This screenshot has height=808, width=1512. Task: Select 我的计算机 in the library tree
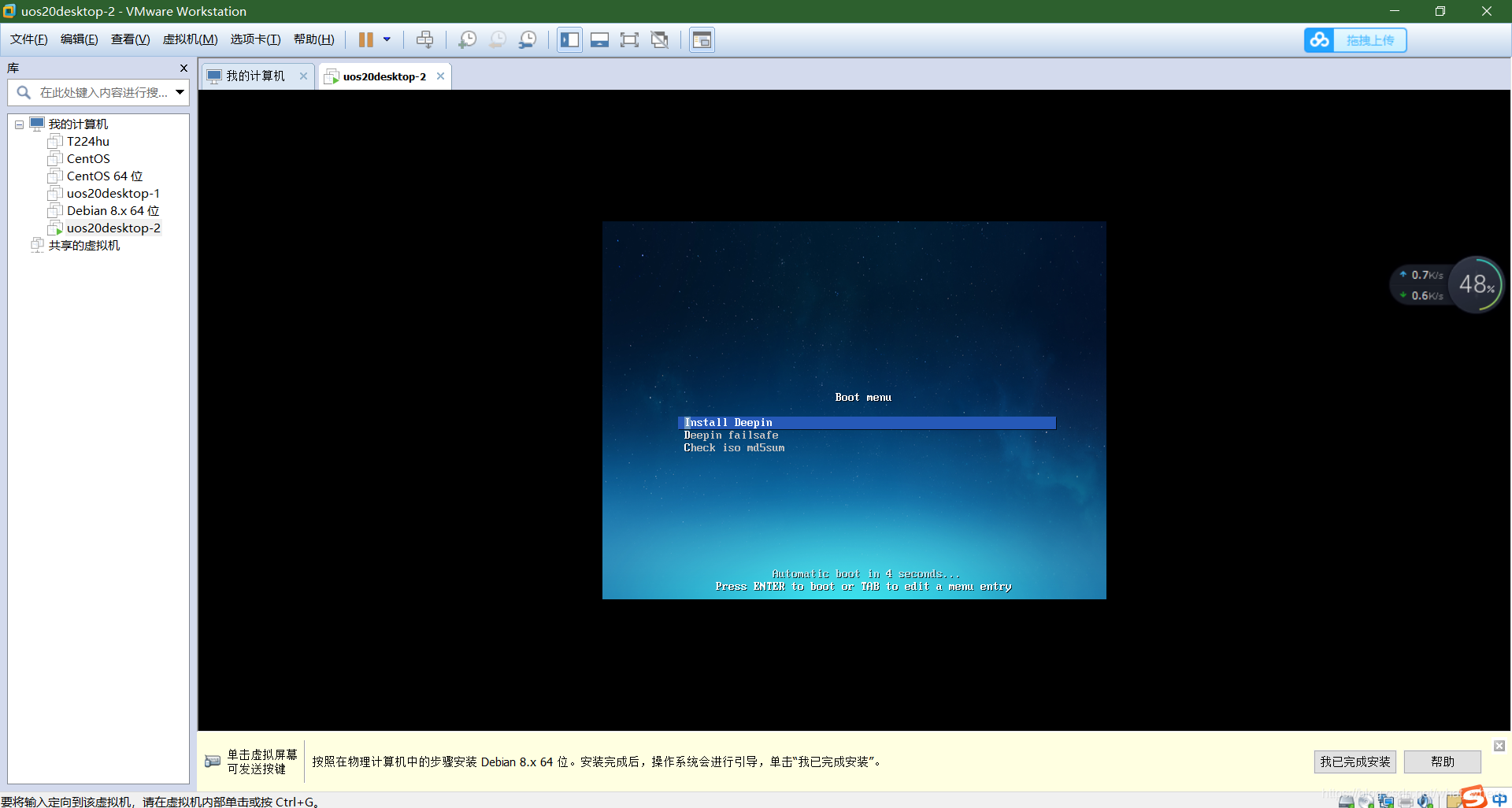(x=78, y=124)
